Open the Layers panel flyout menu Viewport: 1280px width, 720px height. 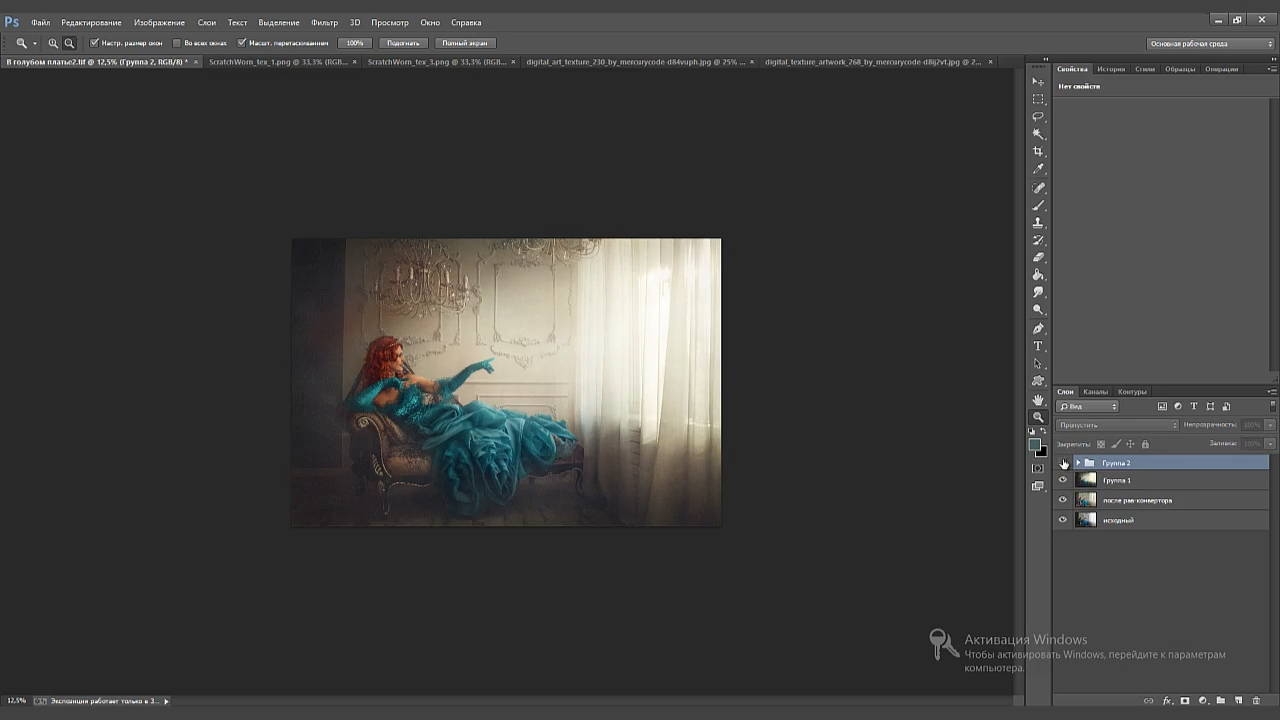point(1272,392)
